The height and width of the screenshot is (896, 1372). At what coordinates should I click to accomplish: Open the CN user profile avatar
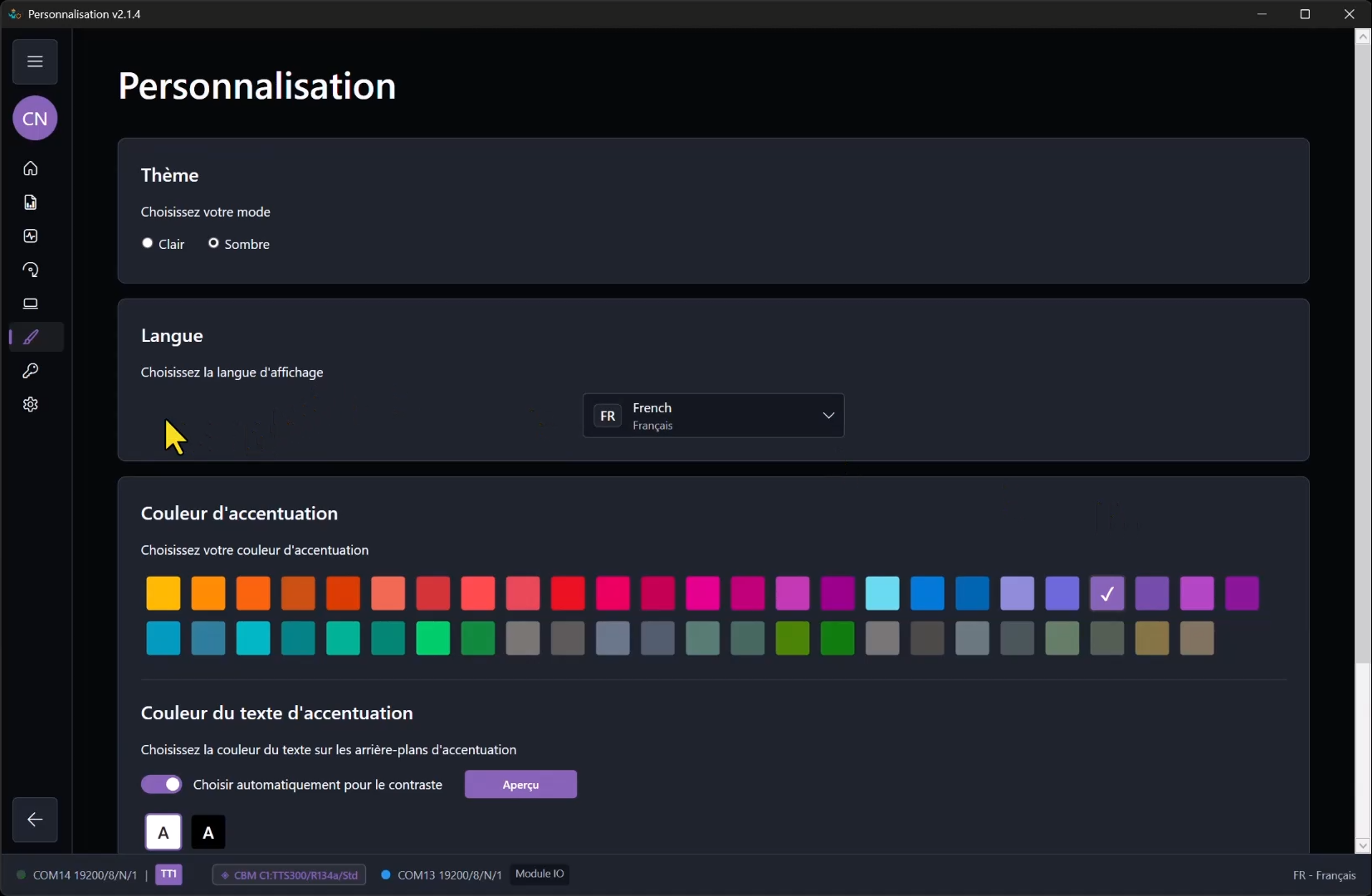coord(35,119)
